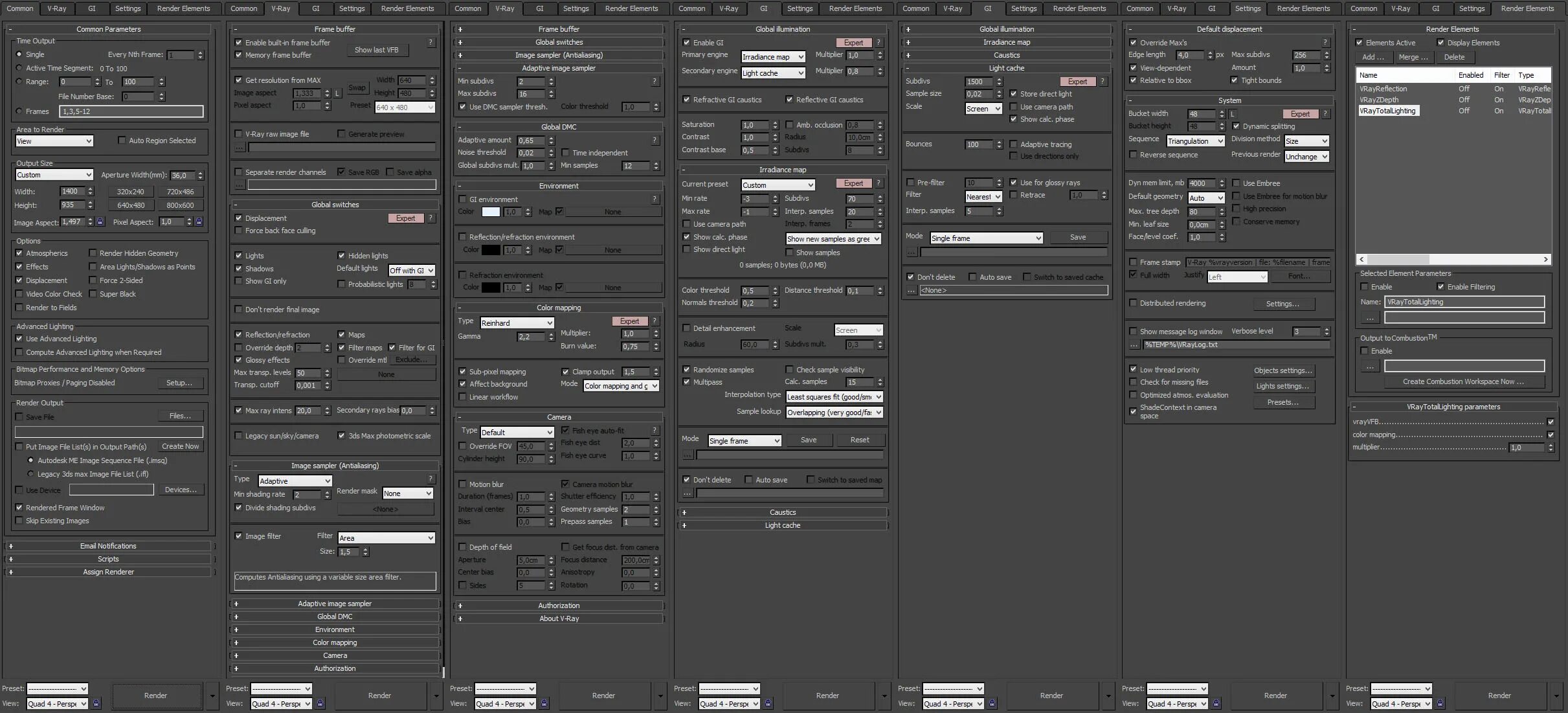Click the L lock button beside Image aspect
Viewport: 1568px width, 713px height.
(337, 93)
